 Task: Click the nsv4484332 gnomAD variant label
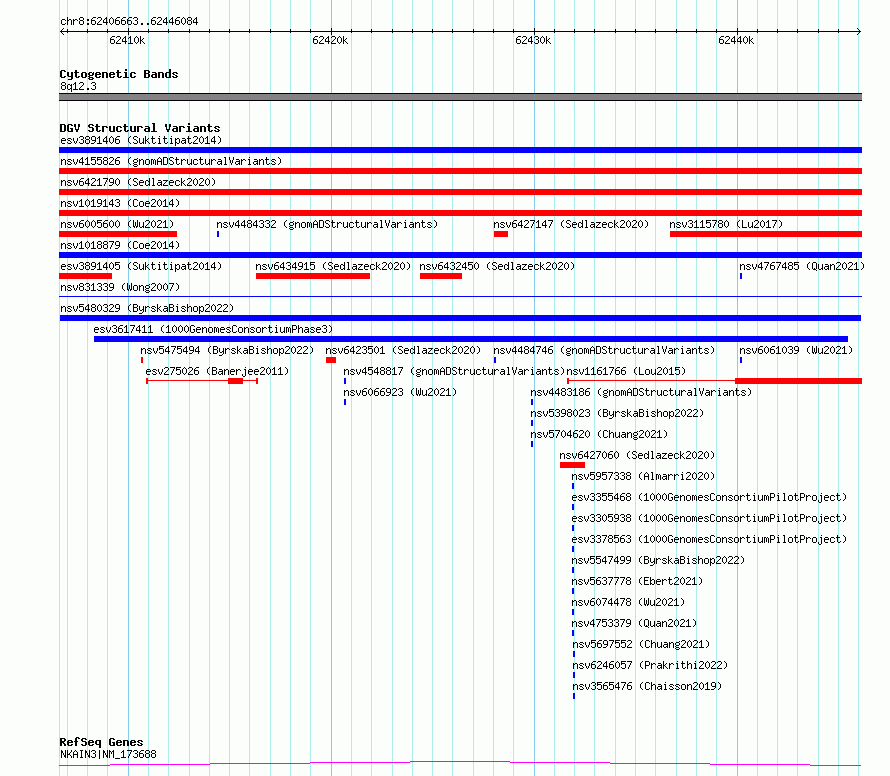(327, 224)
